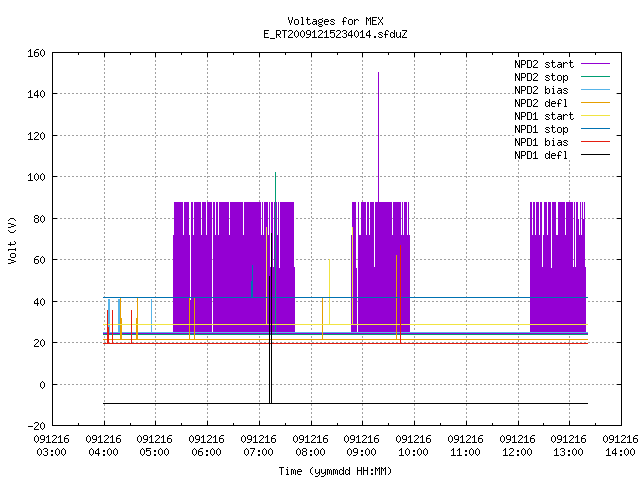This screenshot has height=480, width=640.
Task: Click the 'NPD1 start' legend label
Action: tap(544, 116)
